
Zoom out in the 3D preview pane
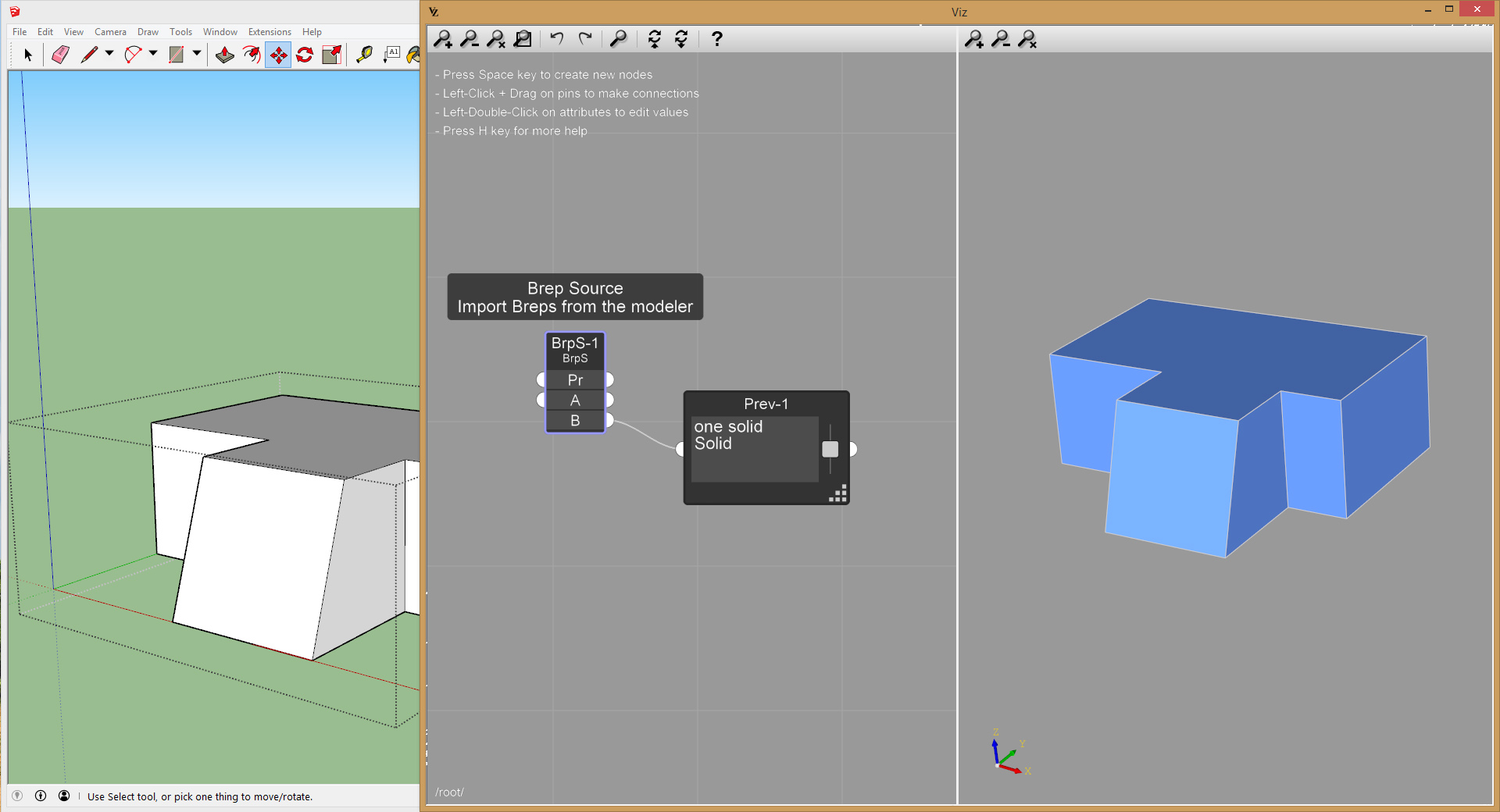[1001, 39]
